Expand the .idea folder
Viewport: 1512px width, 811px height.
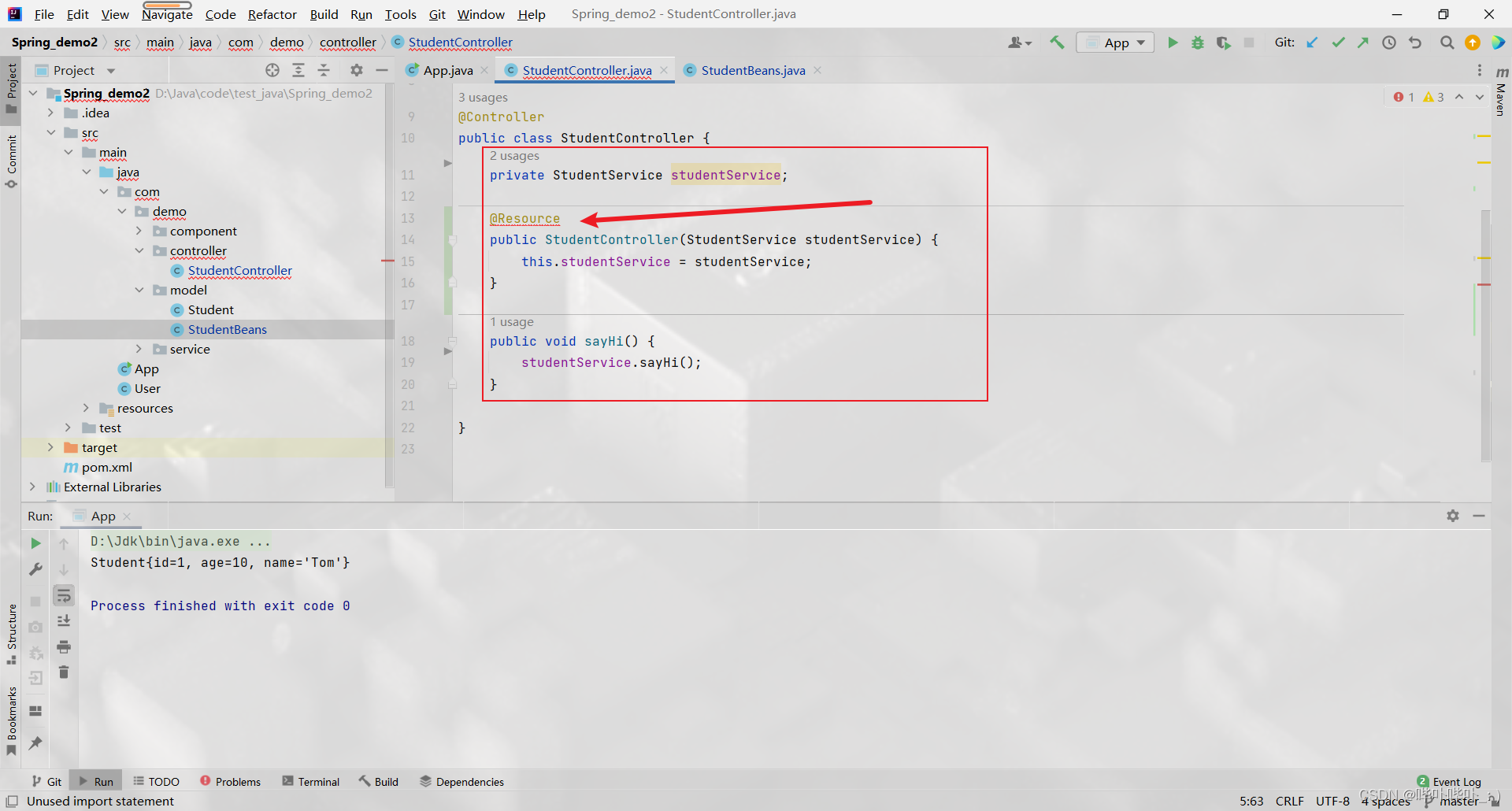pos(50,113)
